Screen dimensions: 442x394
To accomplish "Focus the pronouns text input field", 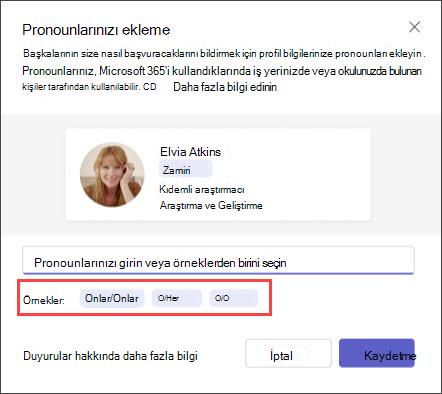I will click(x=218, y=260).
